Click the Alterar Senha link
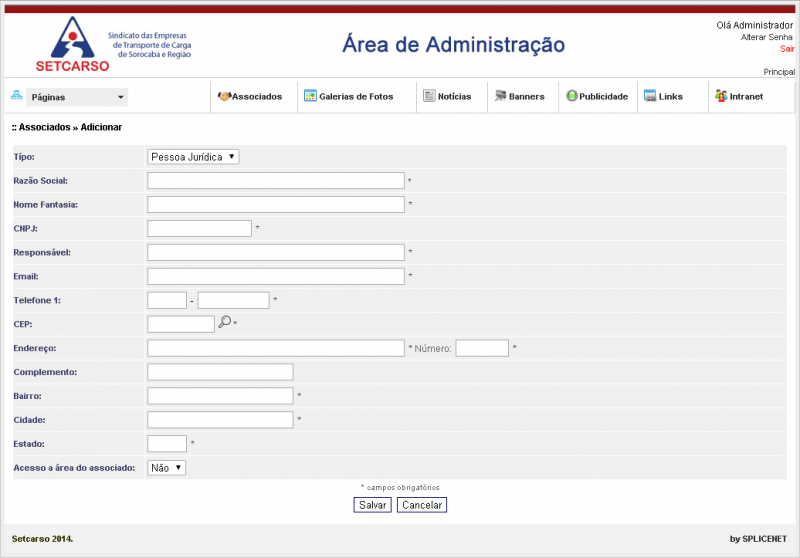 [767, 37]
